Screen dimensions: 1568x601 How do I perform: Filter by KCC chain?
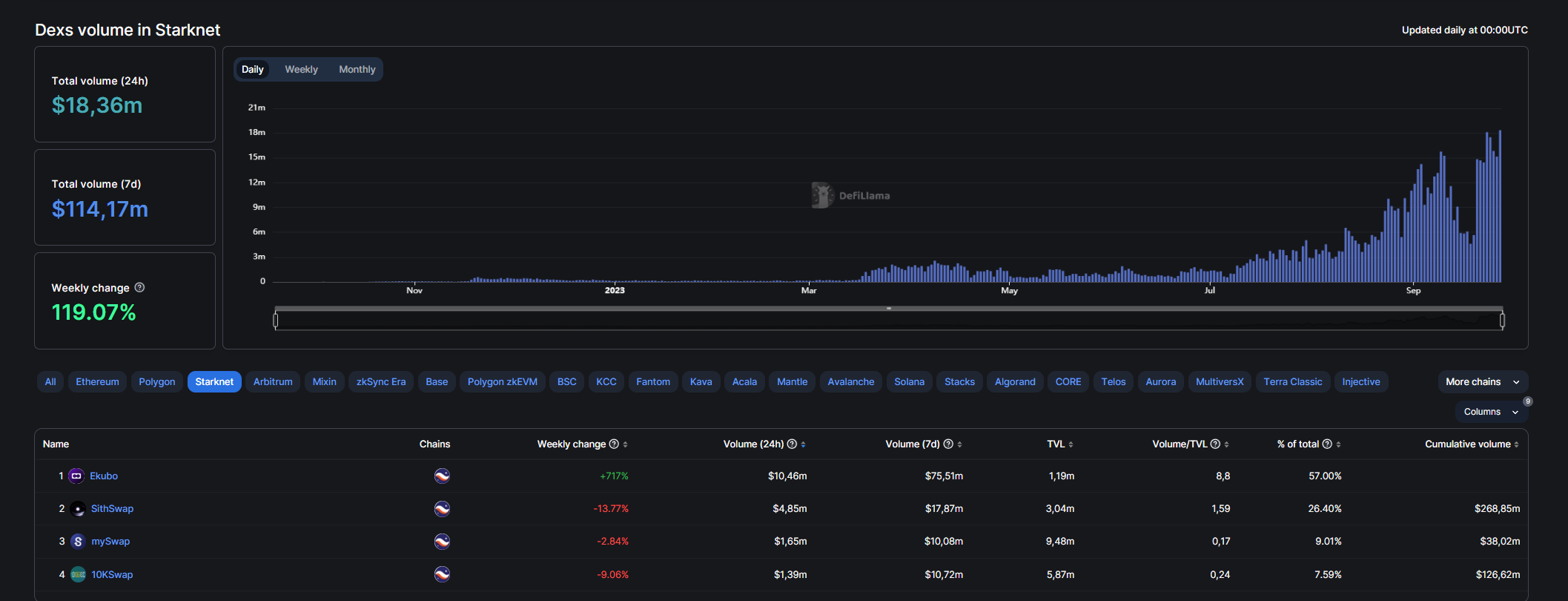(x=606, y=381)
